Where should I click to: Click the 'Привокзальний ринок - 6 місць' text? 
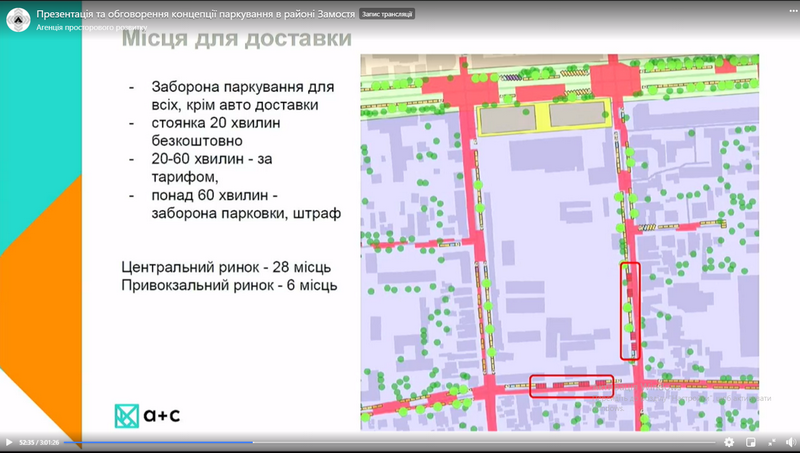pos(229,285)
